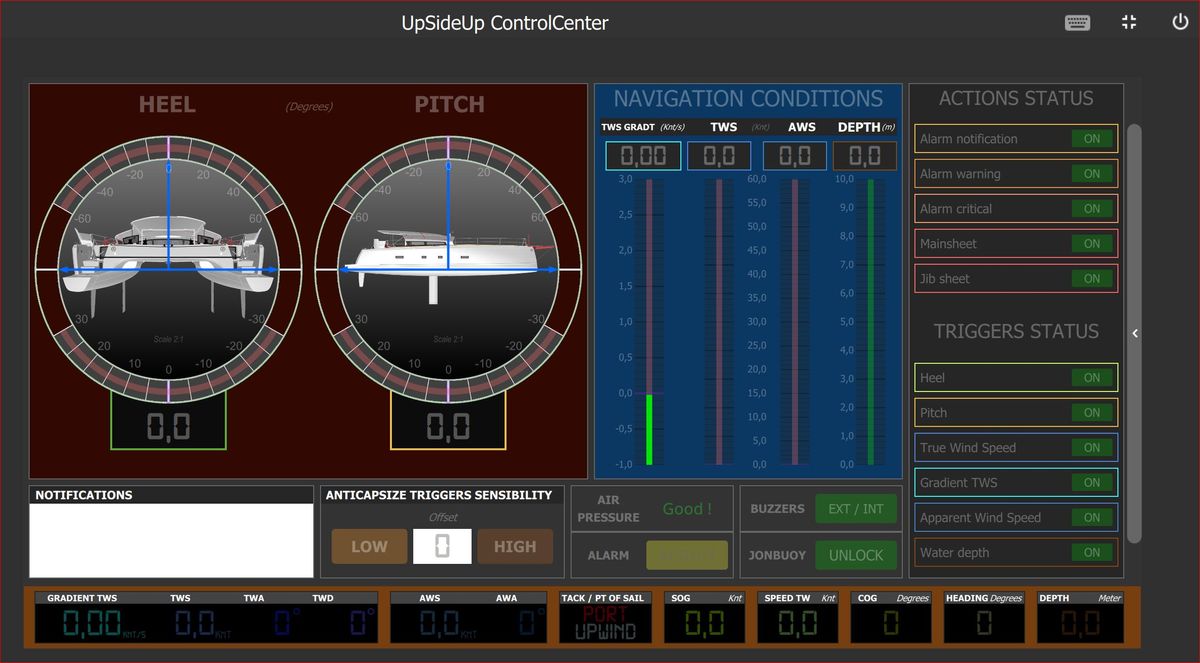
Task: Toggle Alarm notification ON switch
Action: (x=1091, y=139)
